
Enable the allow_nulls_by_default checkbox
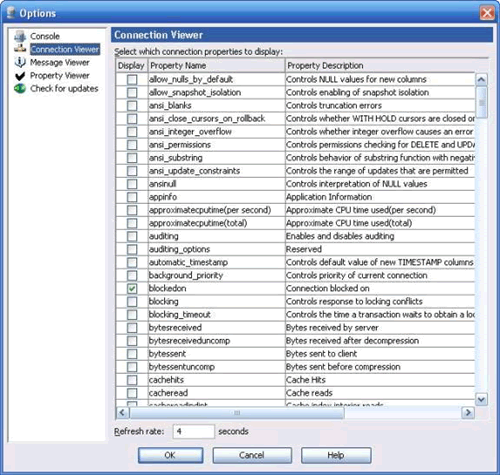[132, 79]
